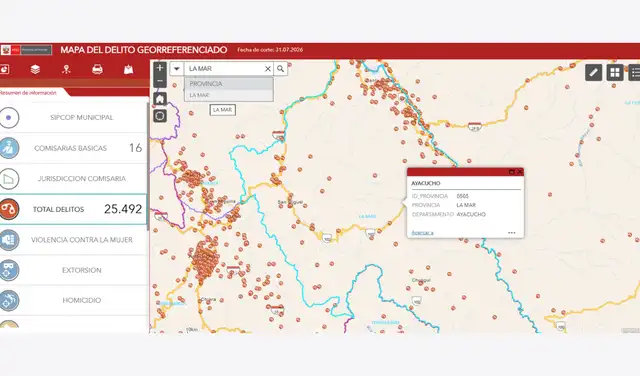Open popup more options ellipsis

(511, 233)
